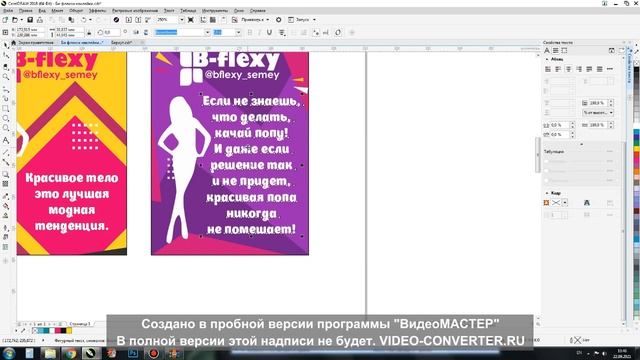
Task: Open the font size dropdown
Action: [x=238, y=32]
